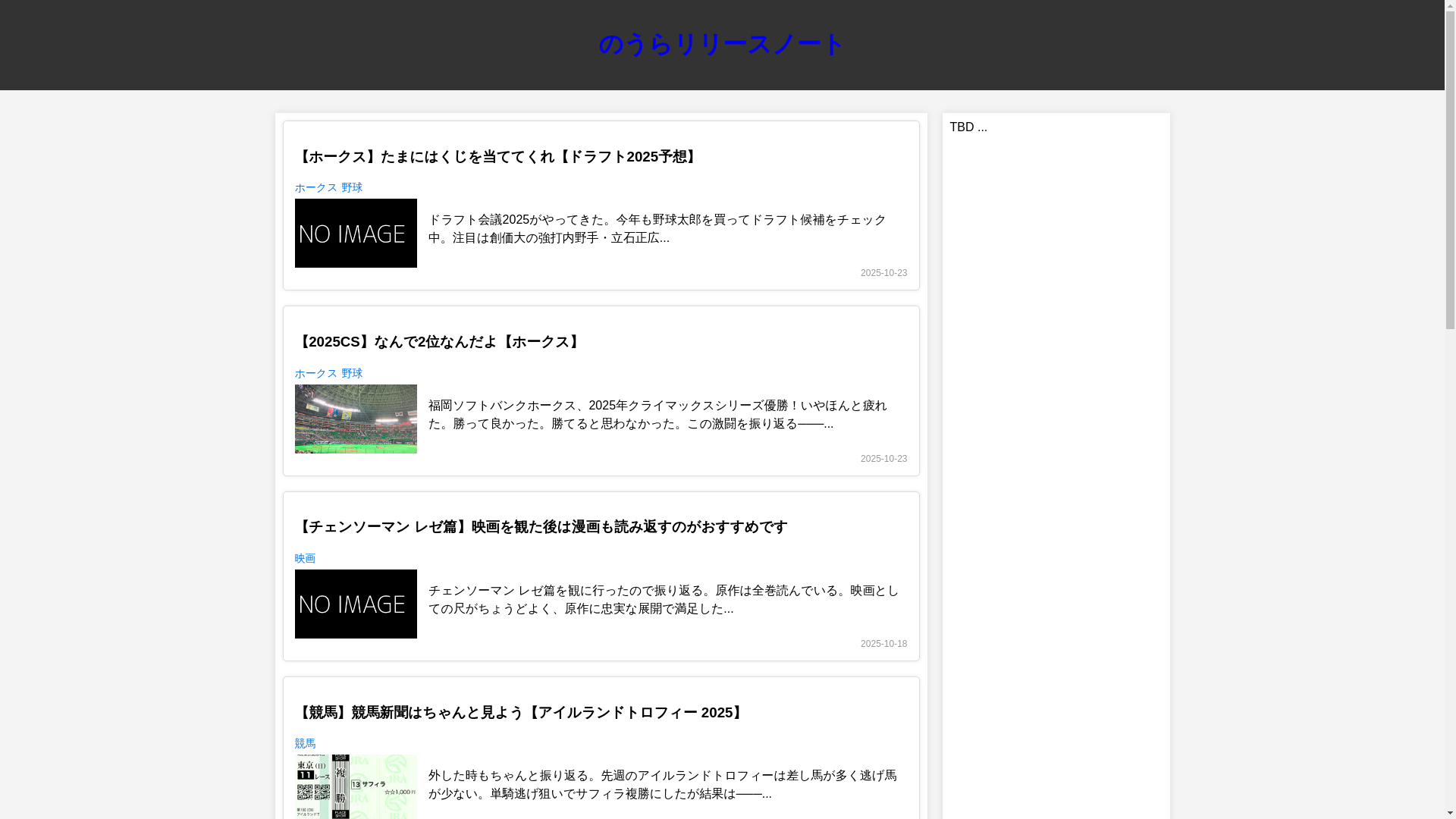
Task: Click the 野球 tag on the second post
Action: [x=352, y=374]
